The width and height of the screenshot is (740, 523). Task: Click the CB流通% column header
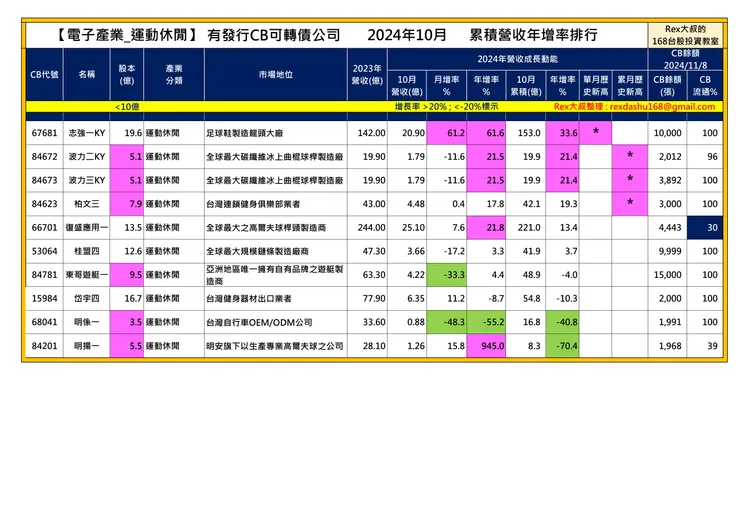(705, 85)
